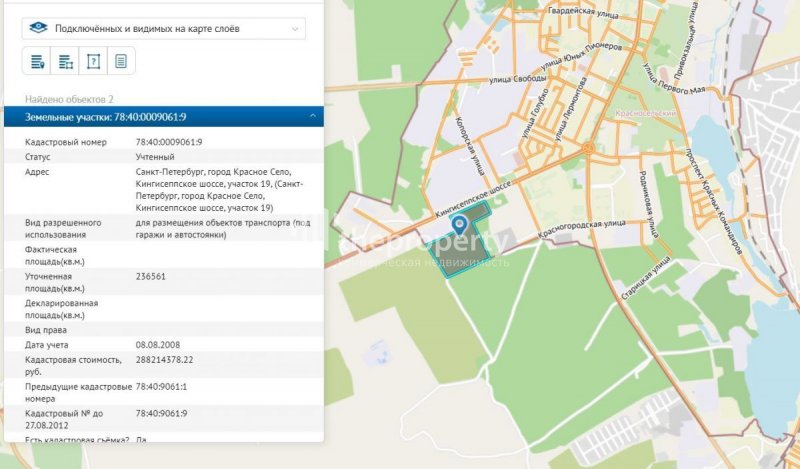Click the layers stack icon in dropdown
Screen dimensions: 800x469
click(x=38, y=28)
